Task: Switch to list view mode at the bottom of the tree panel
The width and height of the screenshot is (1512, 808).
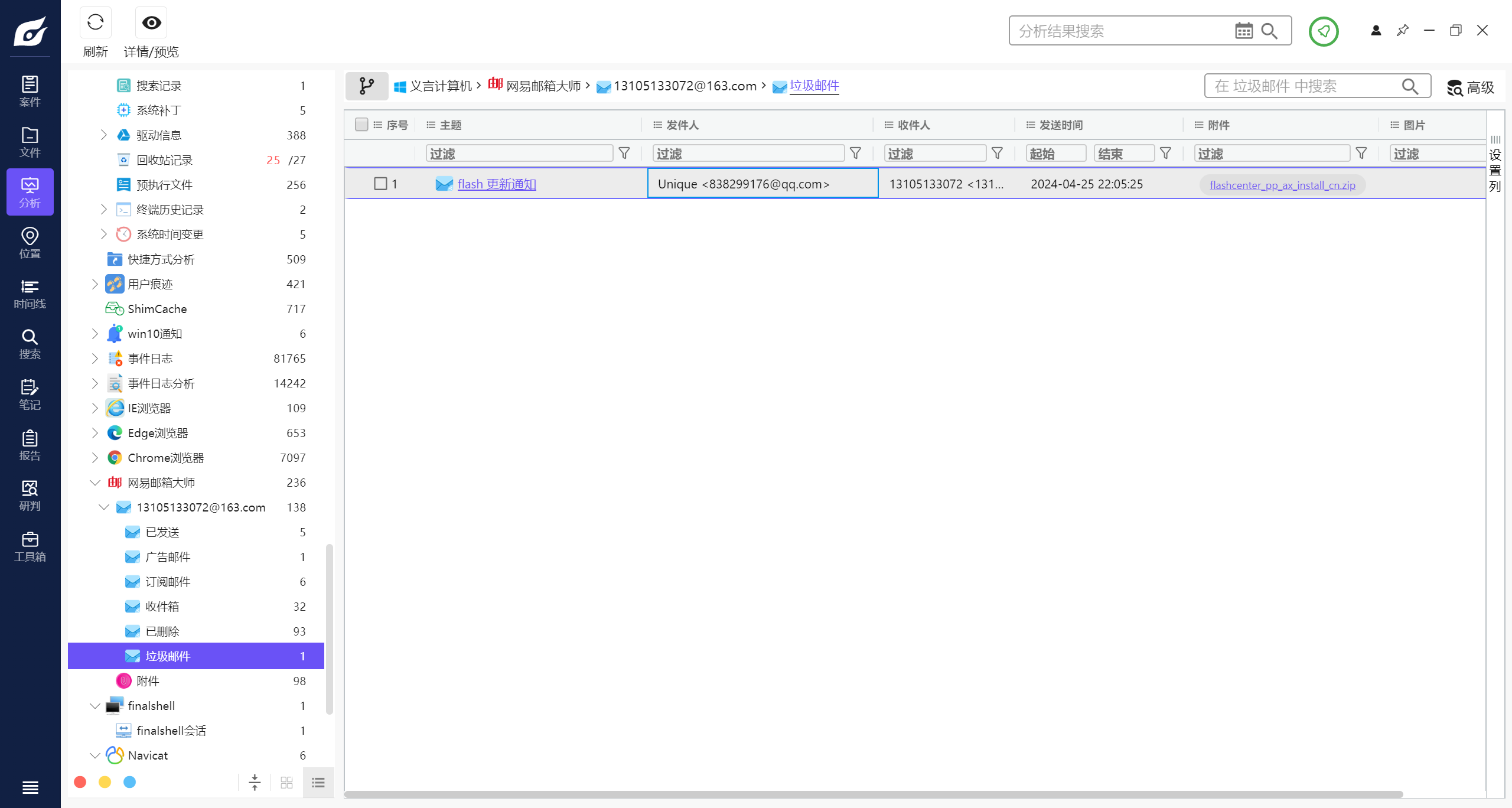Action: 318,783
